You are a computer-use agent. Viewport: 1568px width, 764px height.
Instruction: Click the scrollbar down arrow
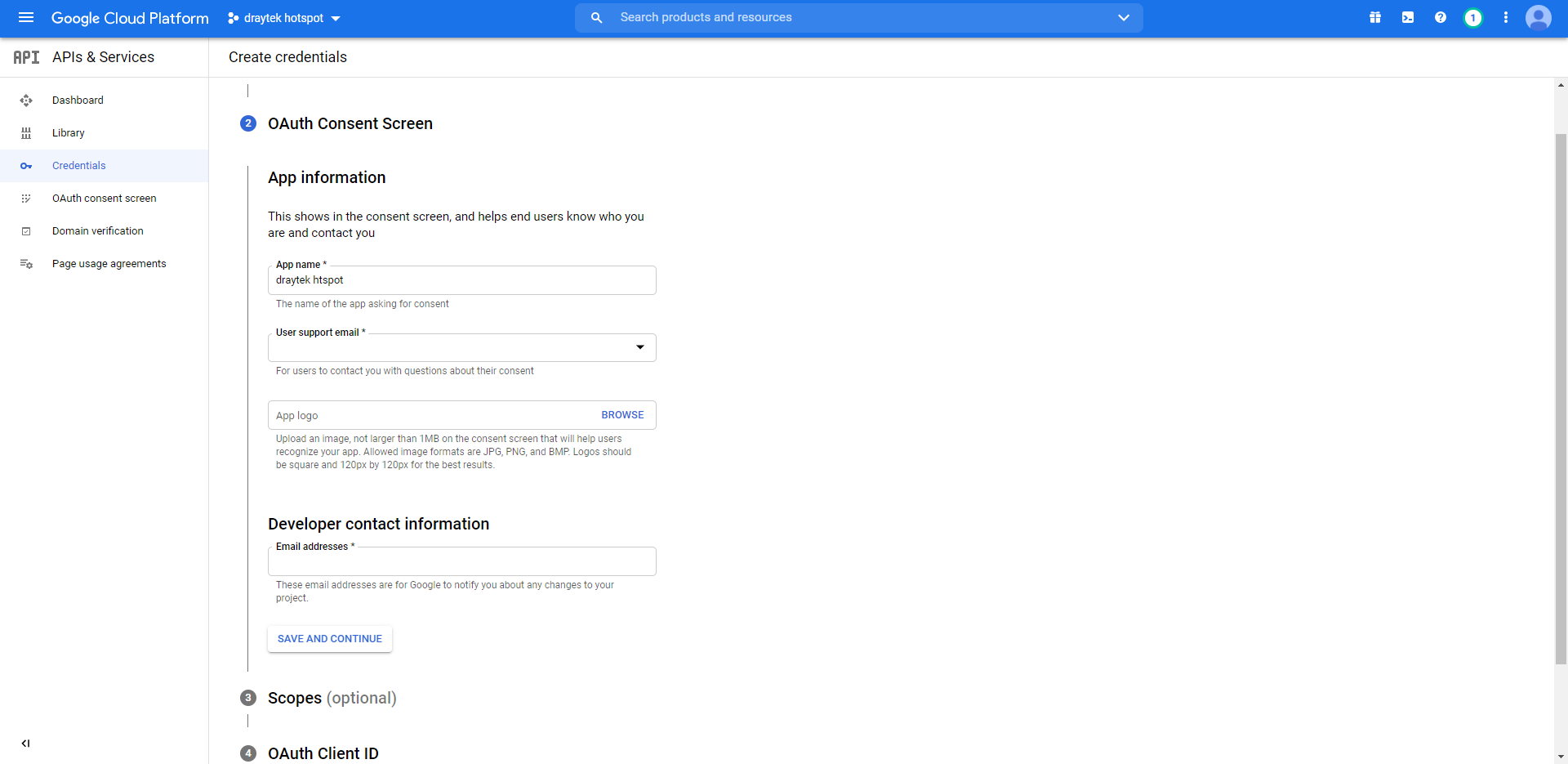click(x=1561, y=757)
